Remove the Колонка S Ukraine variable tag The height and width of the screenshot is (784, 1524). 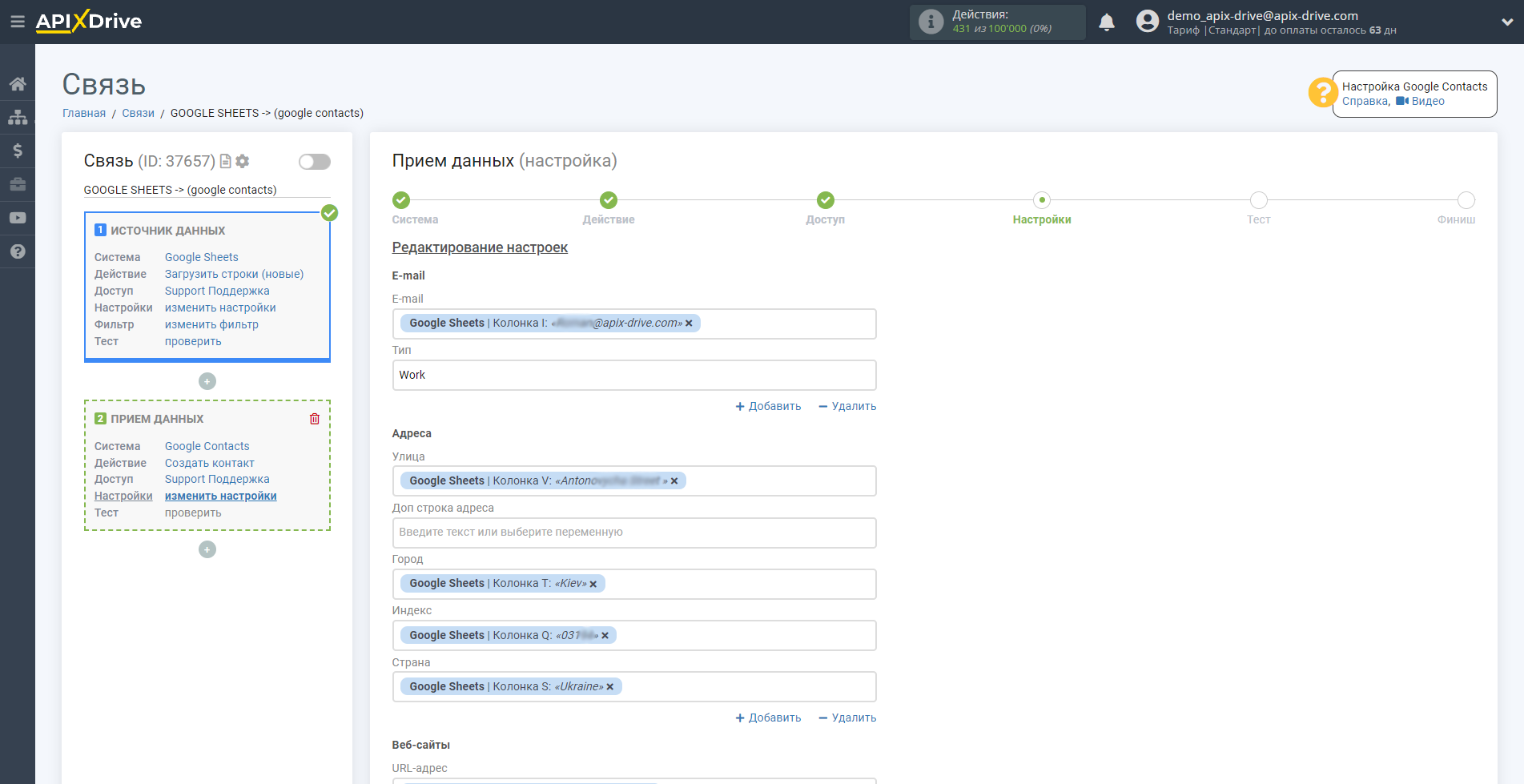[610, 687]
